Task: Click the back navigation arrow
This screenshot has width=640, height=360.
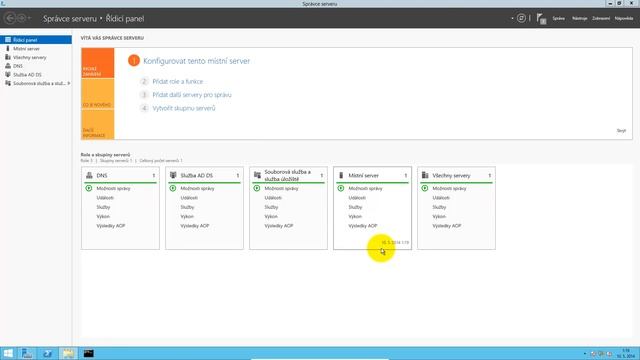Action: tap(10, 18)
